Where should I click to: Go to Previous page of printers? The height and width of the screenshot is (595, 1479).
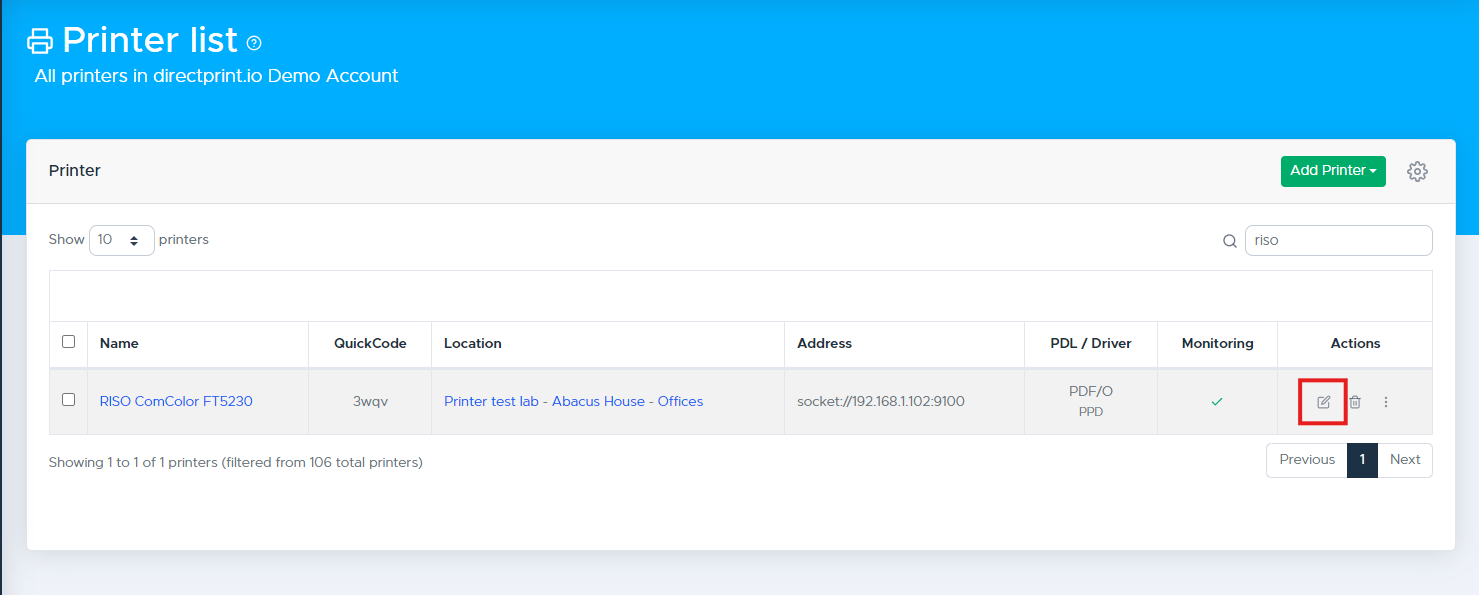click(1307, 460)
